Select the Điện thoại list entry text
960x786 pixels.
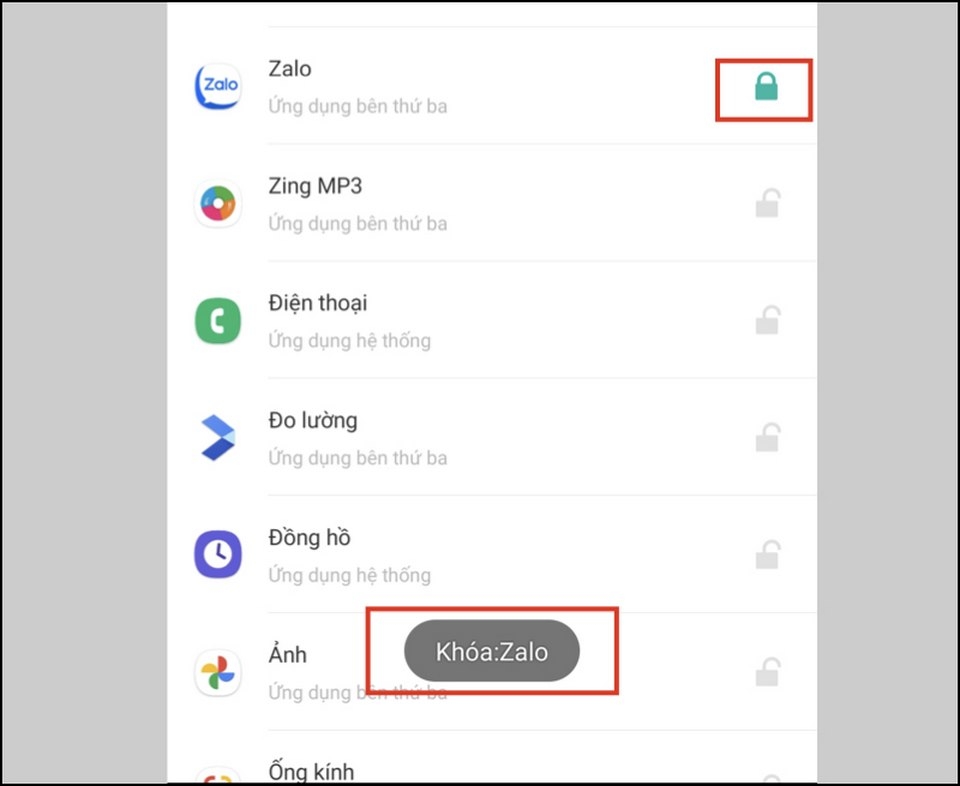tap(318, 302)
